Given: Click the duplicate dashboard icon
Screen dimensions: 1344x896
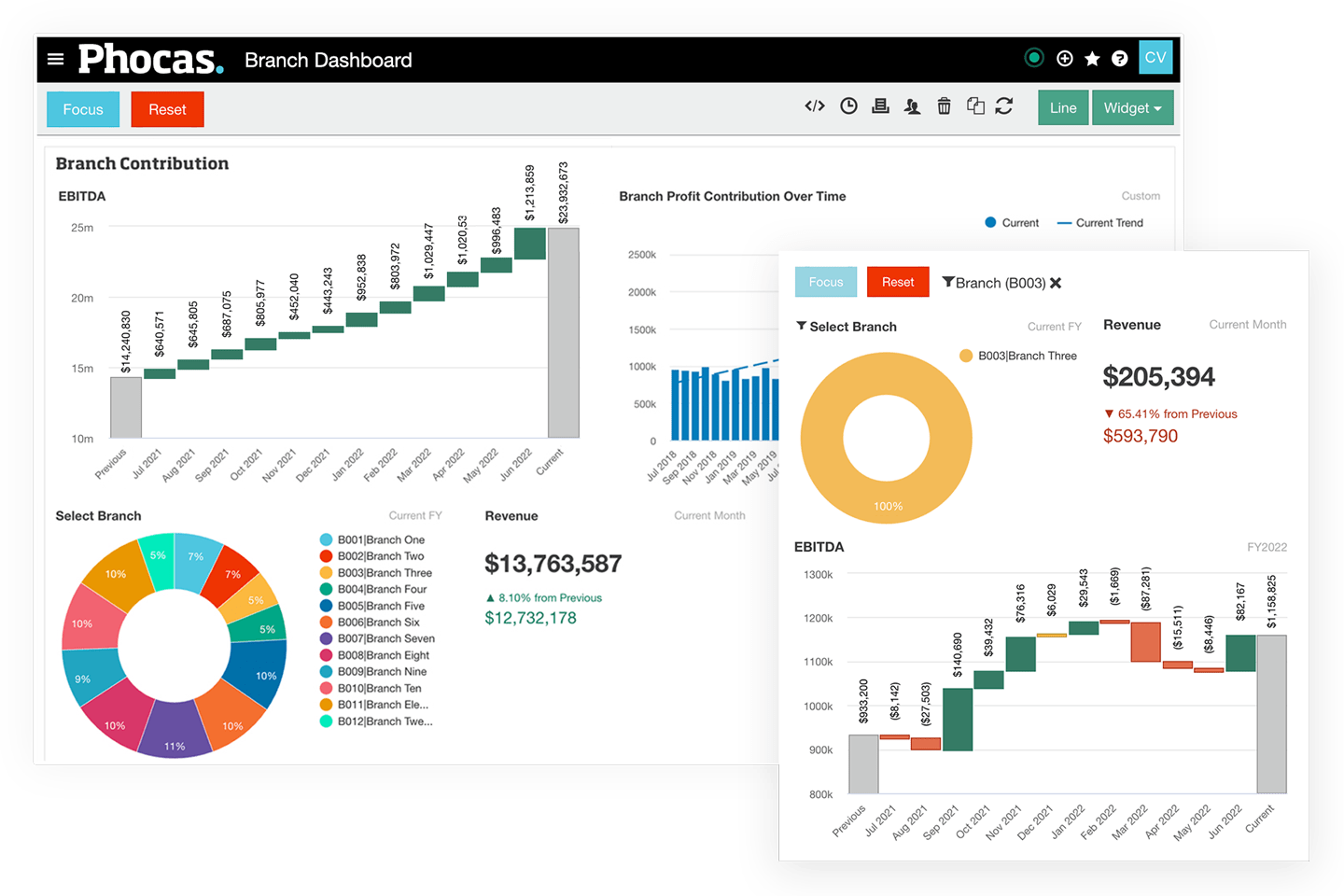Looking at the screenshot, I should click(x=975, y=105).
